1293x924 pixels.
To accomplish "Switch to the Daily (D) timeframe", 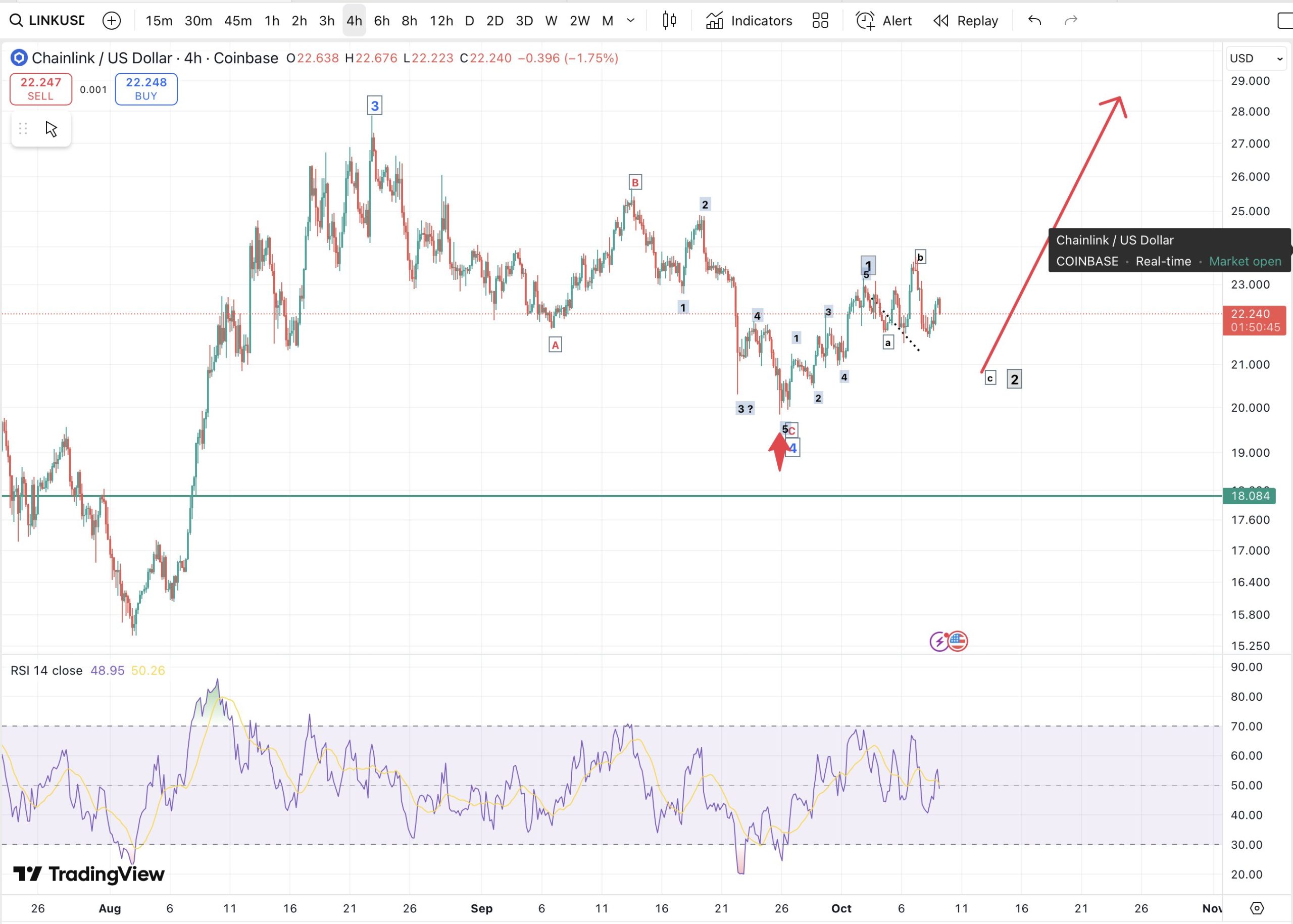I will click(469, 21).
